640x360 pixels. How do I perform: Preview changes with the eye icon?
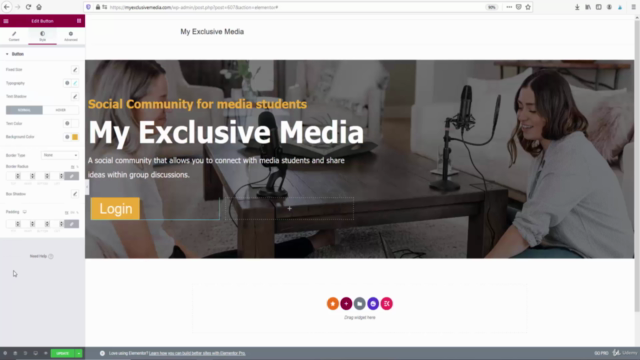tap(46, 353)
